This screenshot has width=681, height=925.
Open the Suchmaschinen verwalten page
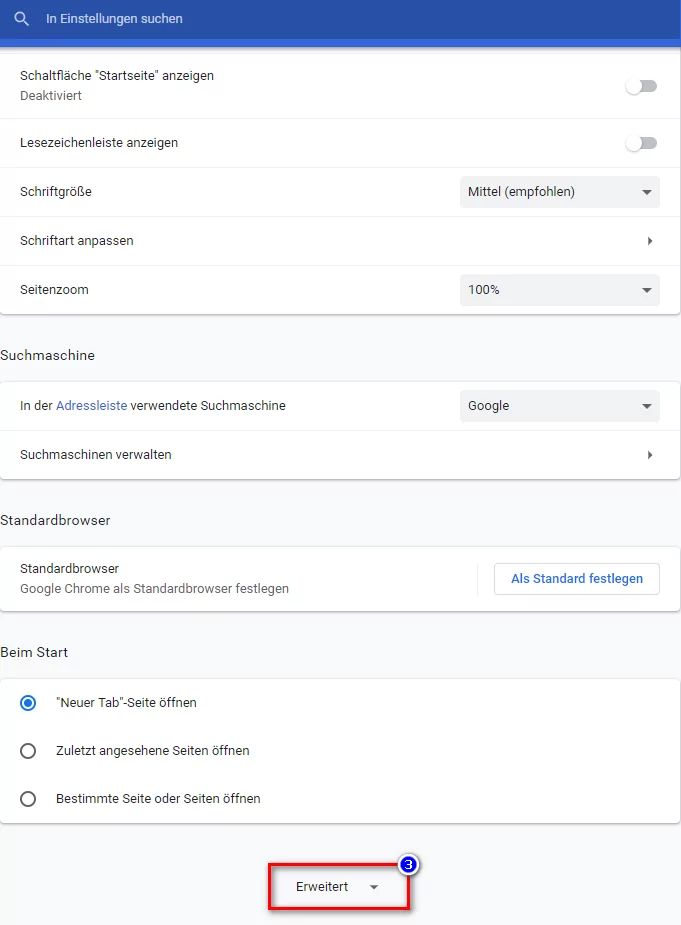pos(95,454)
